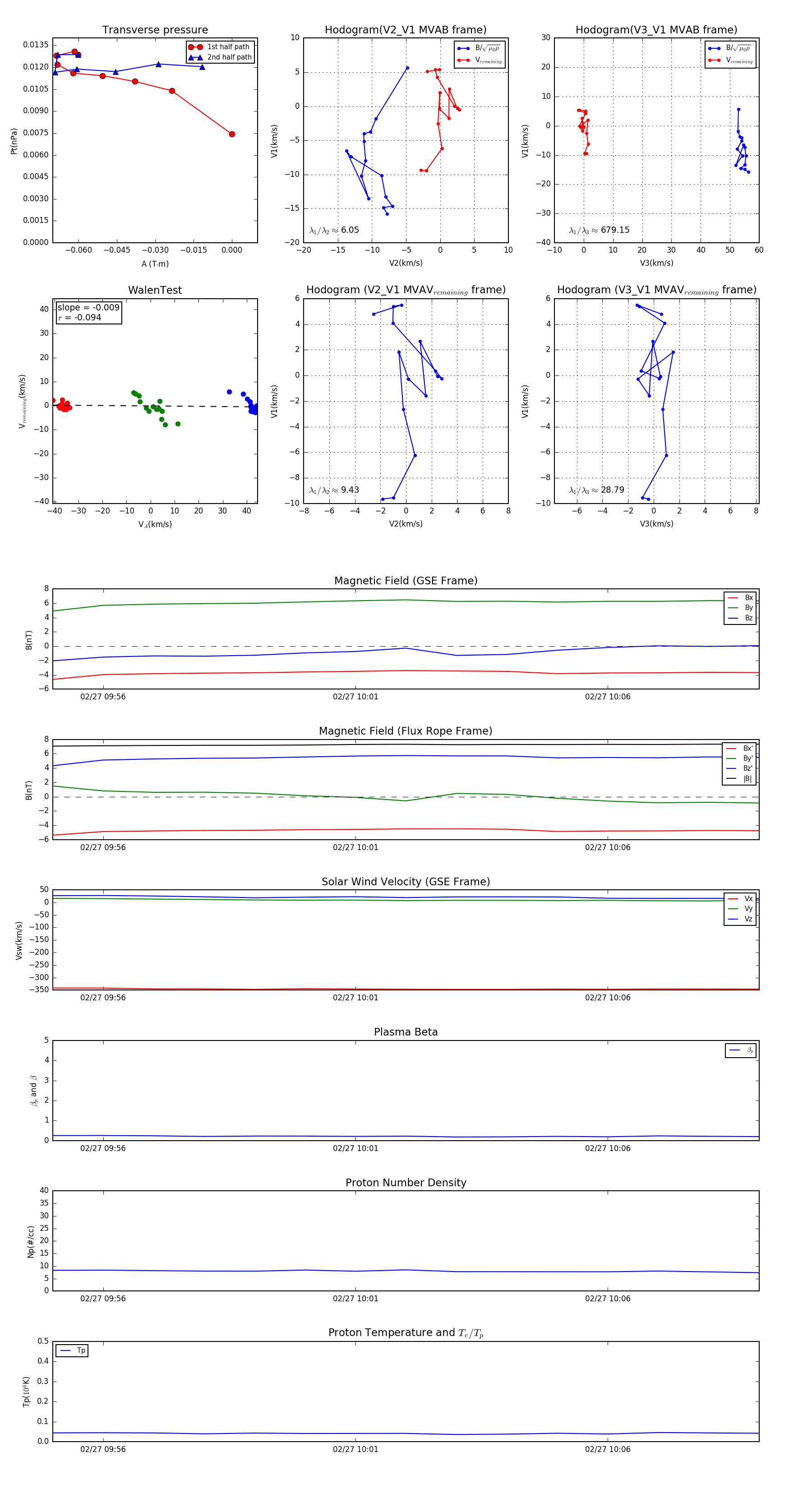Select "B/√μ0ρ" legend entry in V3_V1 MVAB hodogram

[730, 49]
